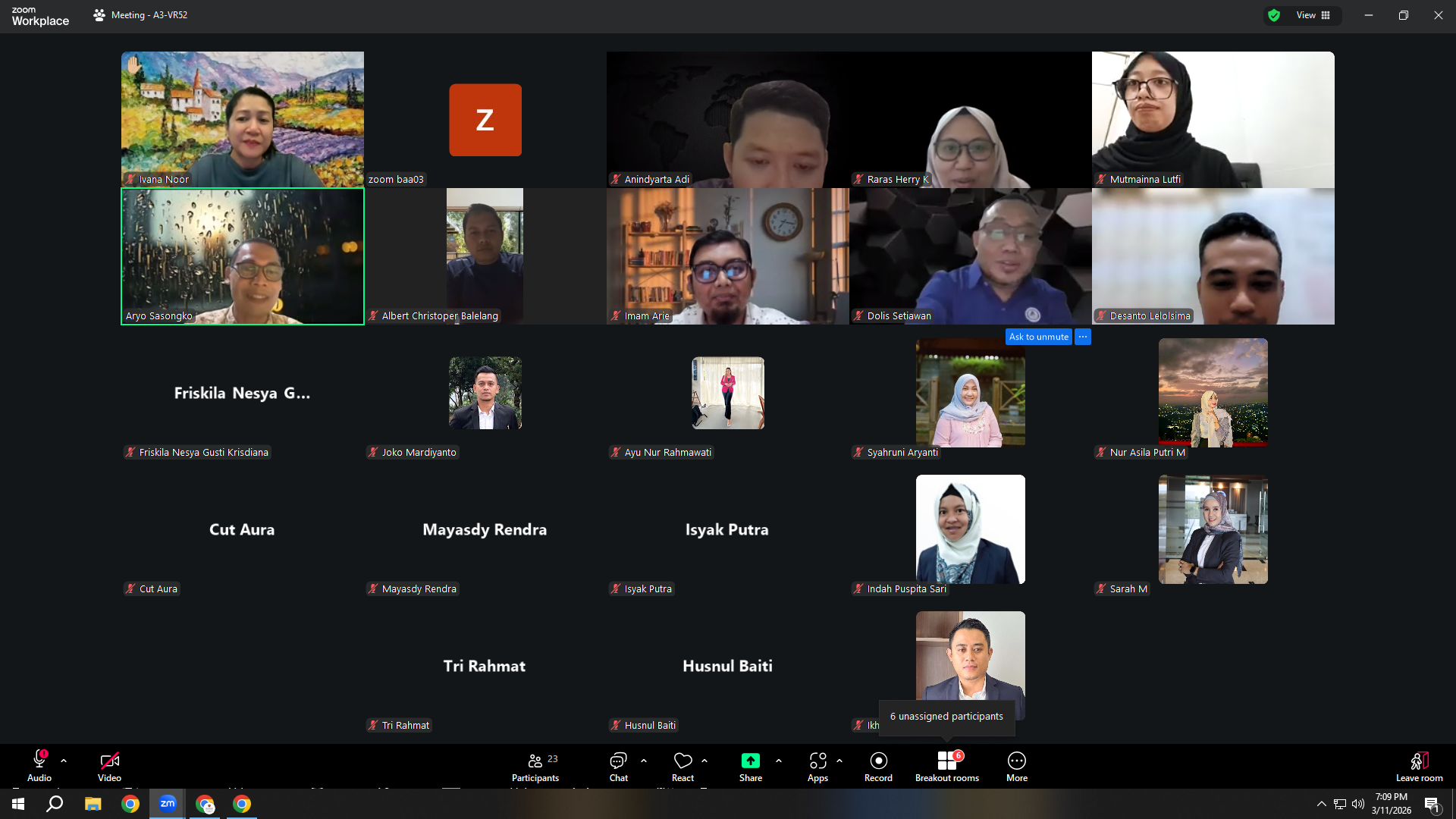Open the View layout menu
1456x819 pixels.
point(1313,15)
